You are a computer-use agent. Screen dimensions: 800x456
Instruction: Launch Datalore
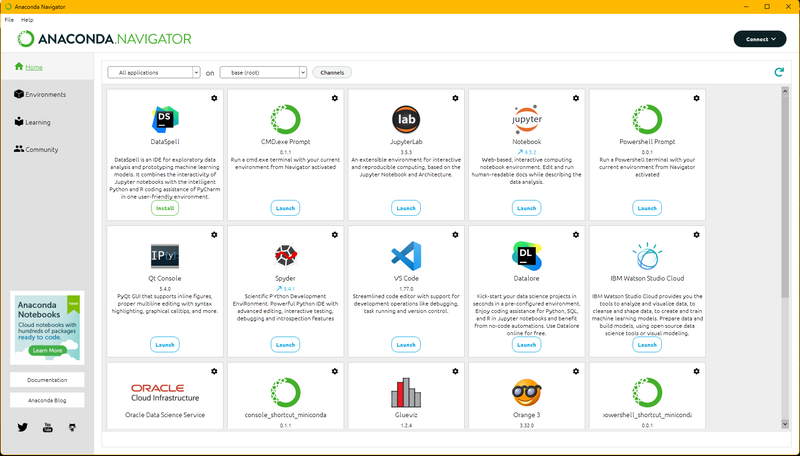(x=527, y=345)
